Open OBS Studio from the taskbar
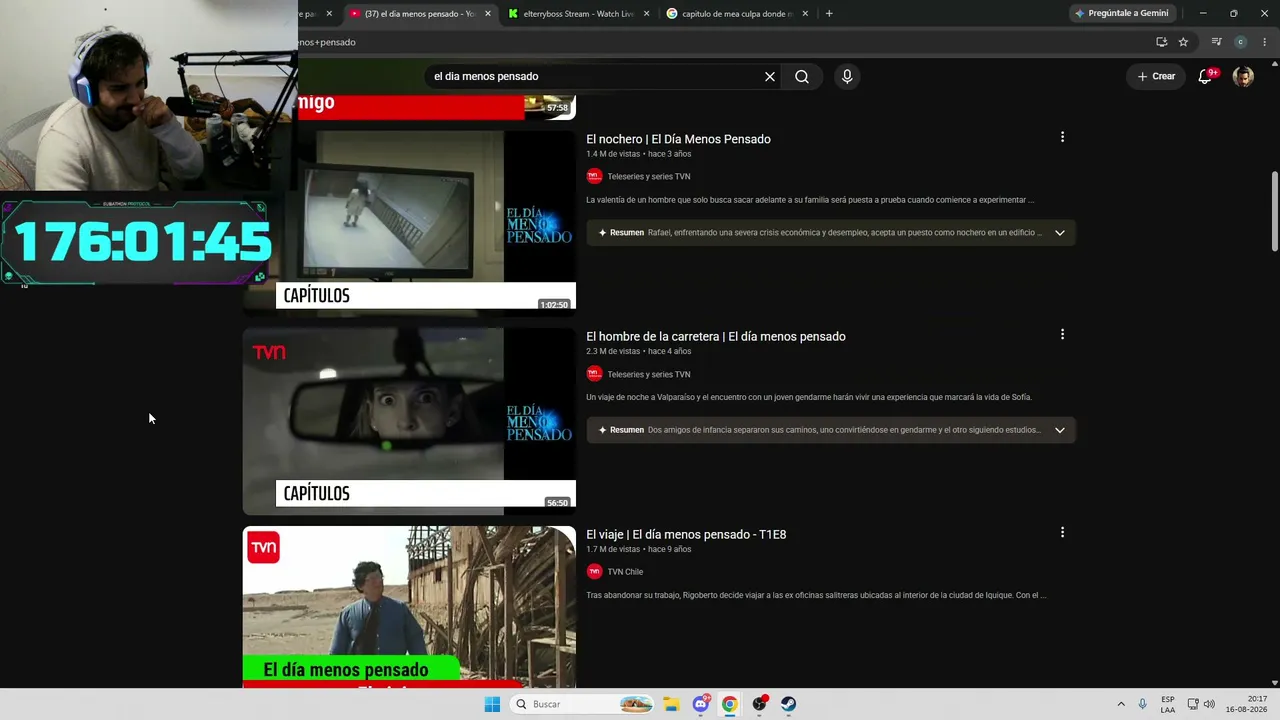 (x=760, y=704)
